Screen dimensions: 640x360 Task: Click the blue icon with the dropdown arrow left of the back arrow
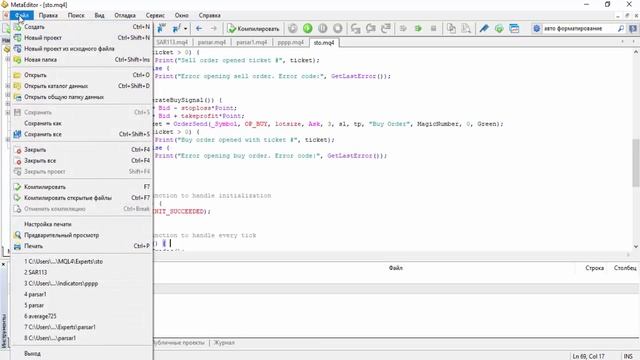(x=176, y=29)
